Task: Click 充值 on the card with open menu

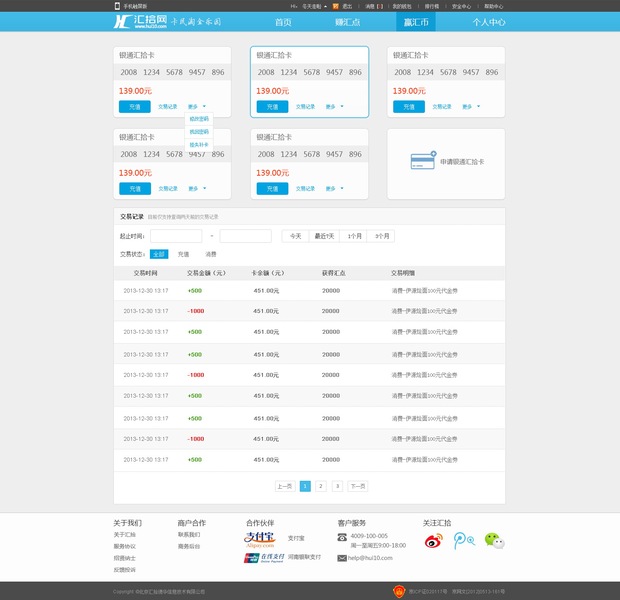Action: (135, 107)
